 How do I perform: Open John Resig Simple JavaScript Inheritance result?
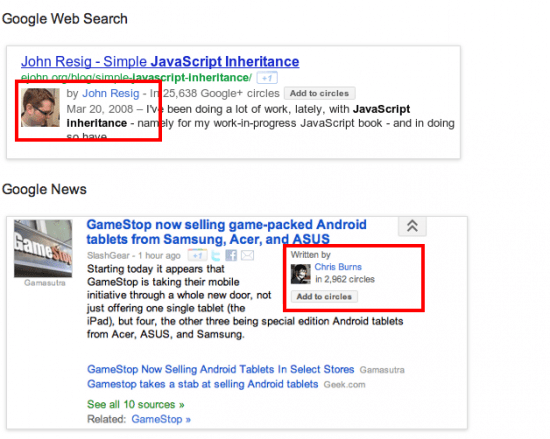pyautogui.click(x=160, y=61)
